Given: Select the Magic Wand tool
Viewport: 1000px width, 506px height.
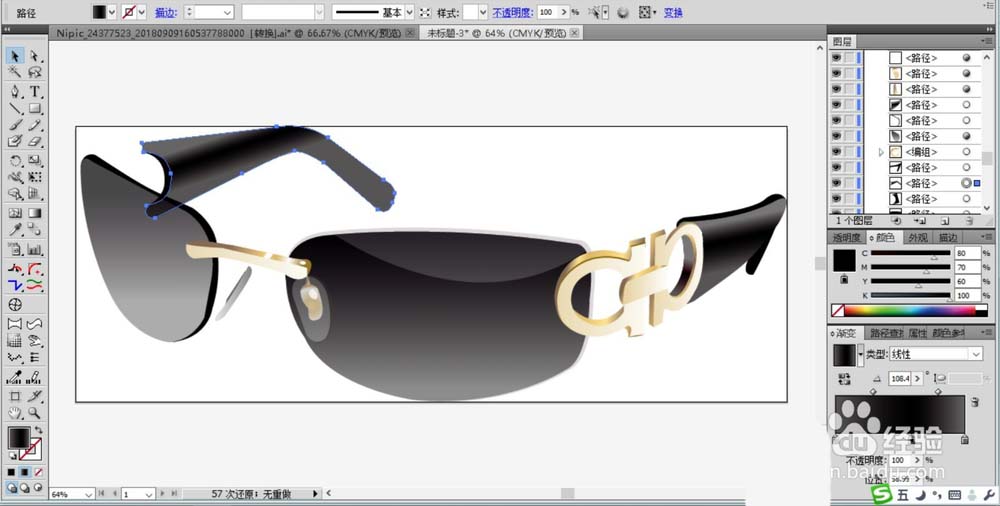Looking at the screenshot, I should (15, 72).
